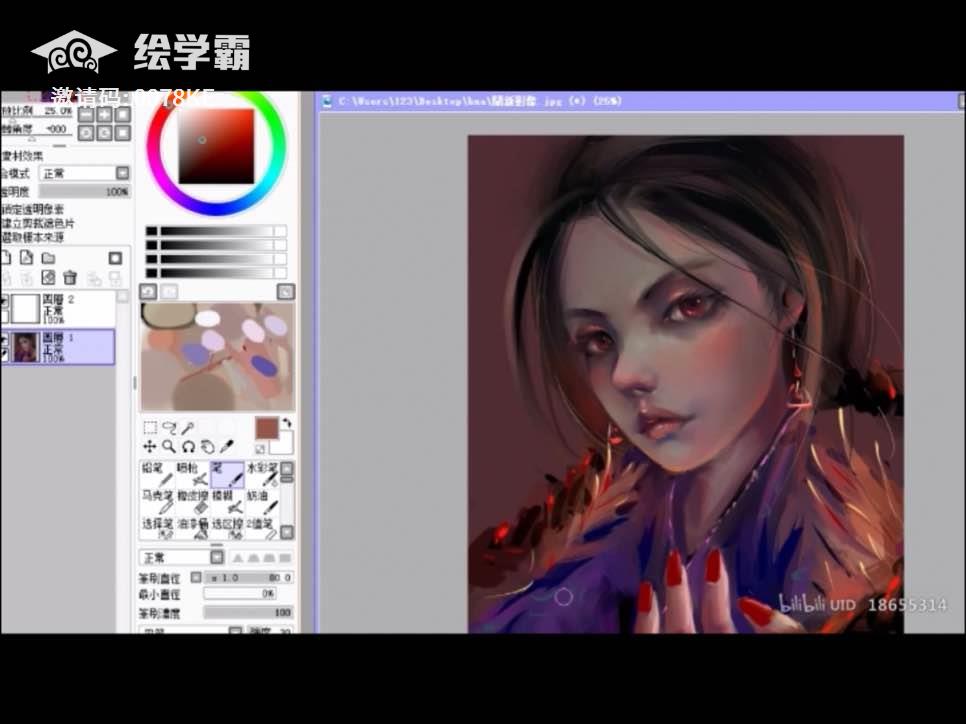This screenshot has width=966, height=724.
Task: Click the reset zoom button
Action: 123,114
